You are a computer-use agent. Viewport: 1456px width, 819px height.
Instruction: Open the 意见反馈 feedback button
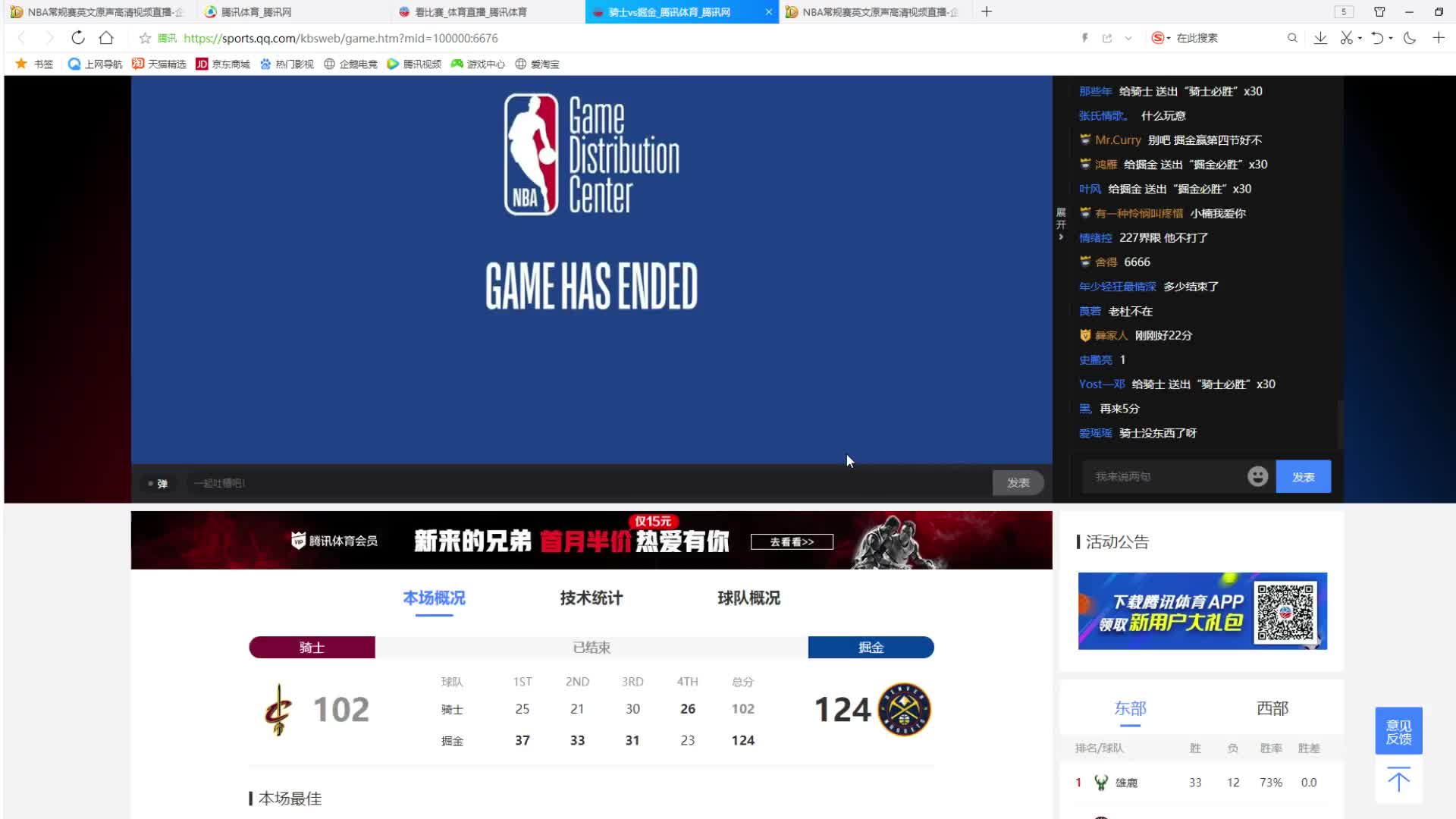click(x=1398, y=731)
